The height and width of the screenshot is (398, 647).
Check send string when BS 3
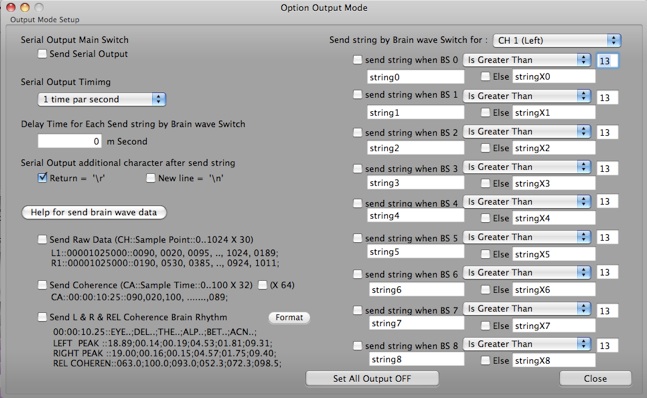click(x=357, y=168)
